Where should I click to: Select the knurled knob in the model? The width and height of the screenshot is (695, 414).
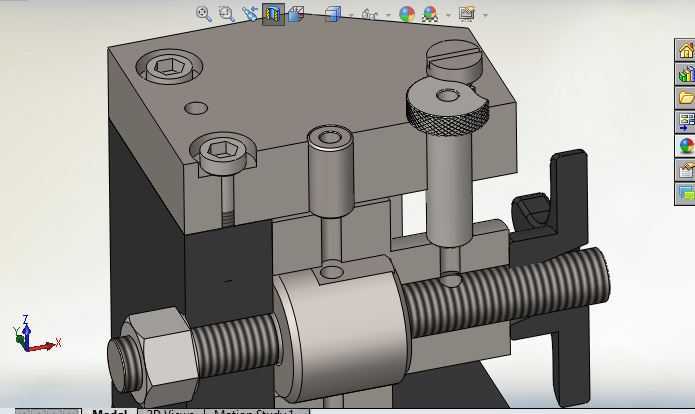448,107
